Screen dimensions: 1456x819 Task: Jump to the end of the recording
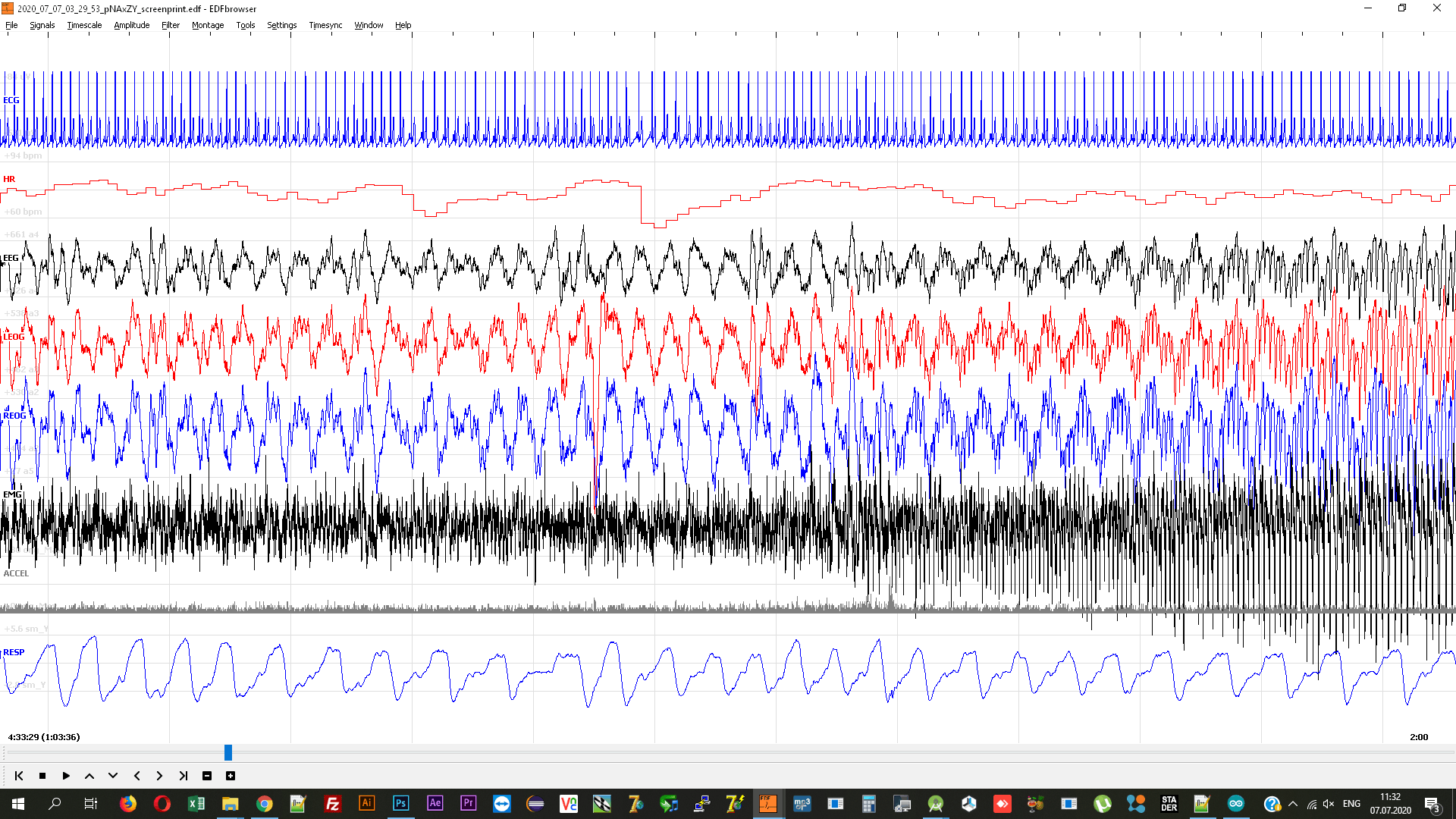click(x=183, y=776)
